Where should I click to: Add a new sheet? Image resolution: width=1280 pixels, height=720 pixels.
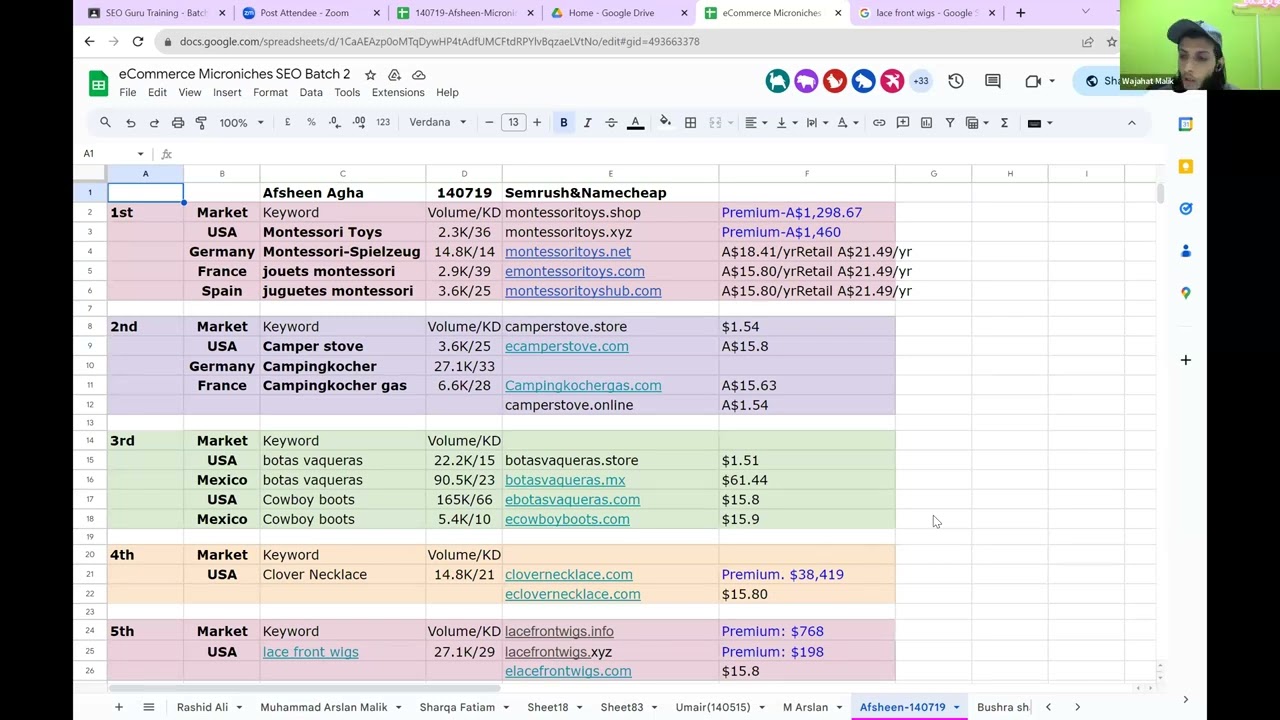118,707
